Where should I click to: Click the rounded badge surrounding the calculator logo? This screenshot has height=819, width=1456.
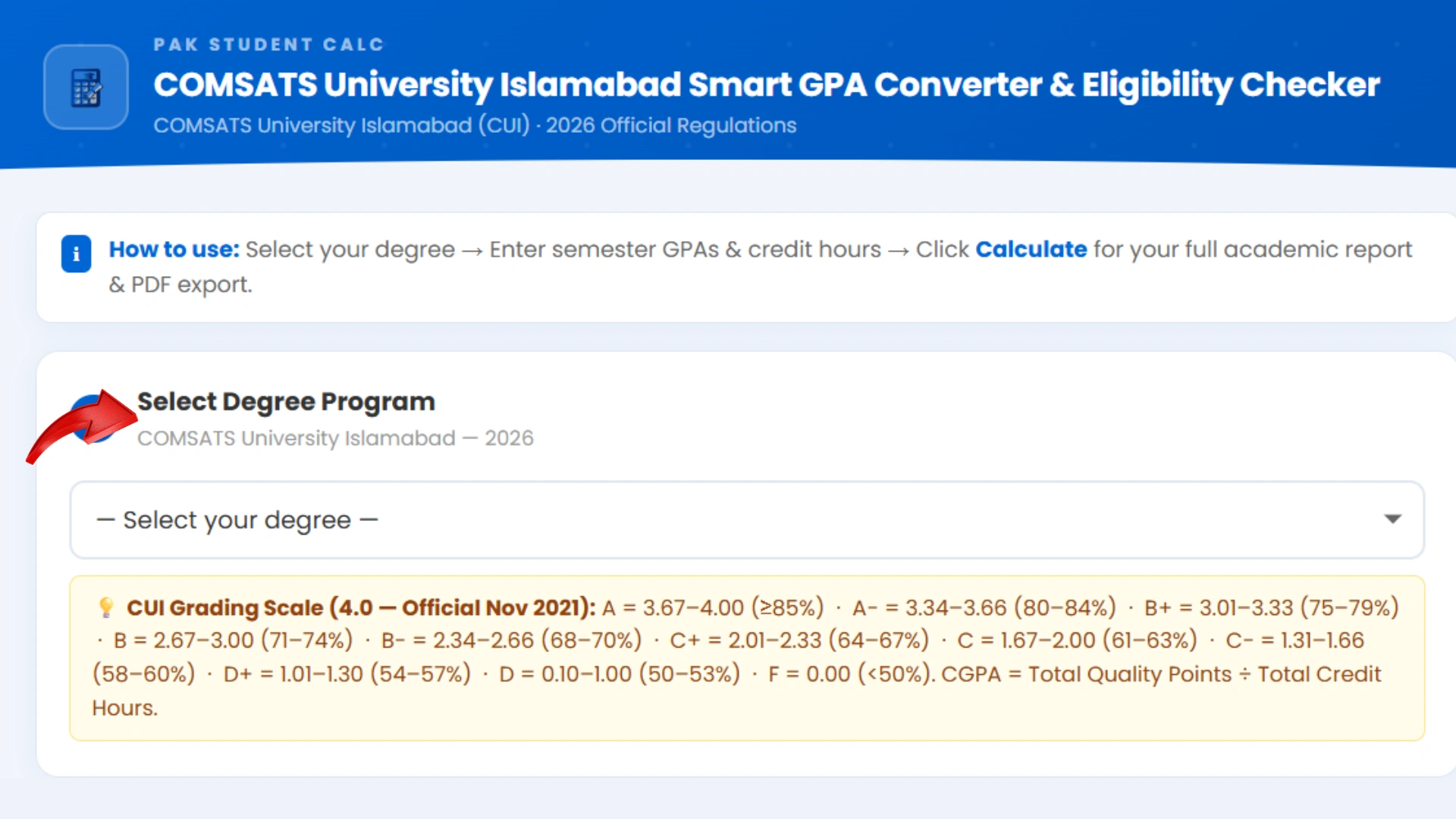[86, 86]
